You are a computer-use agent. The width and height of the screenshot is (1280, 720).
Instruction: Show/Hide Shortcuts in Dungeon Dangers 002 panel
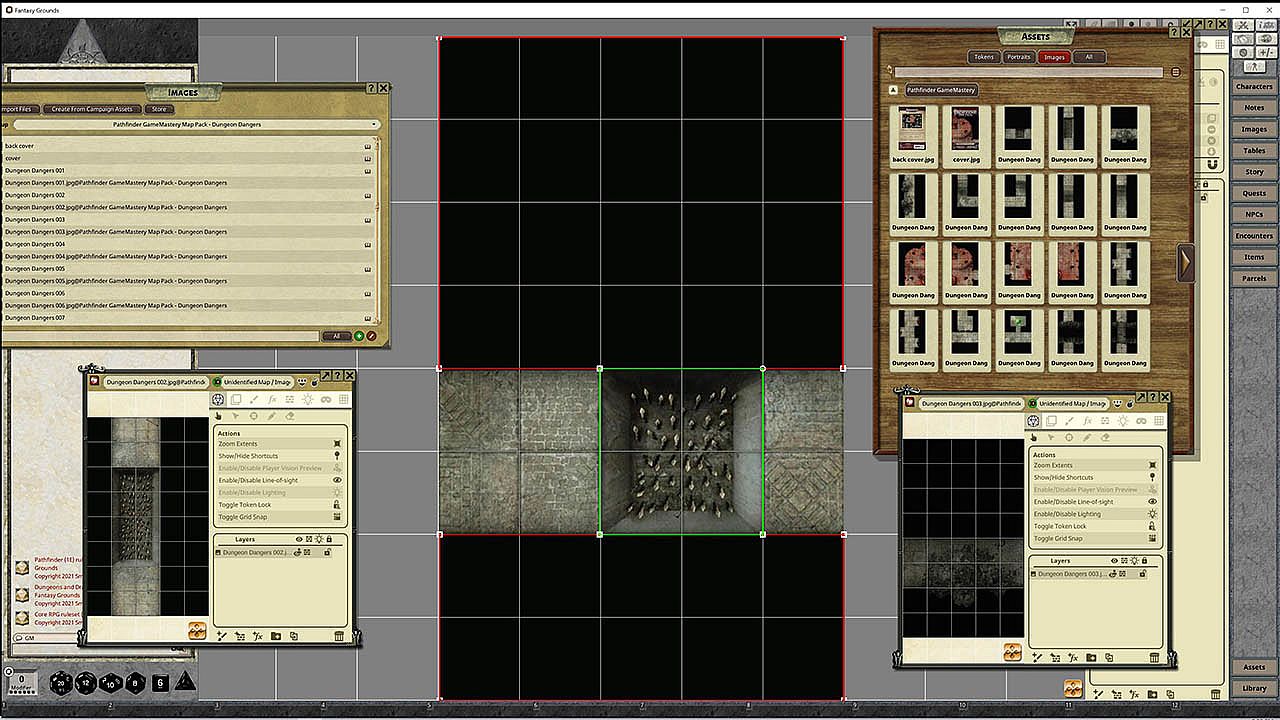pos(280,456)
